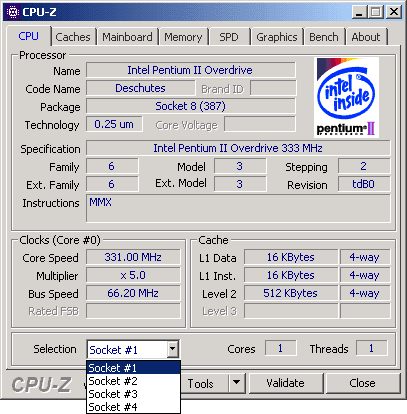Choose Socket #2 from the list
This screenshot has height=414, width=407.
coord(133,381)
